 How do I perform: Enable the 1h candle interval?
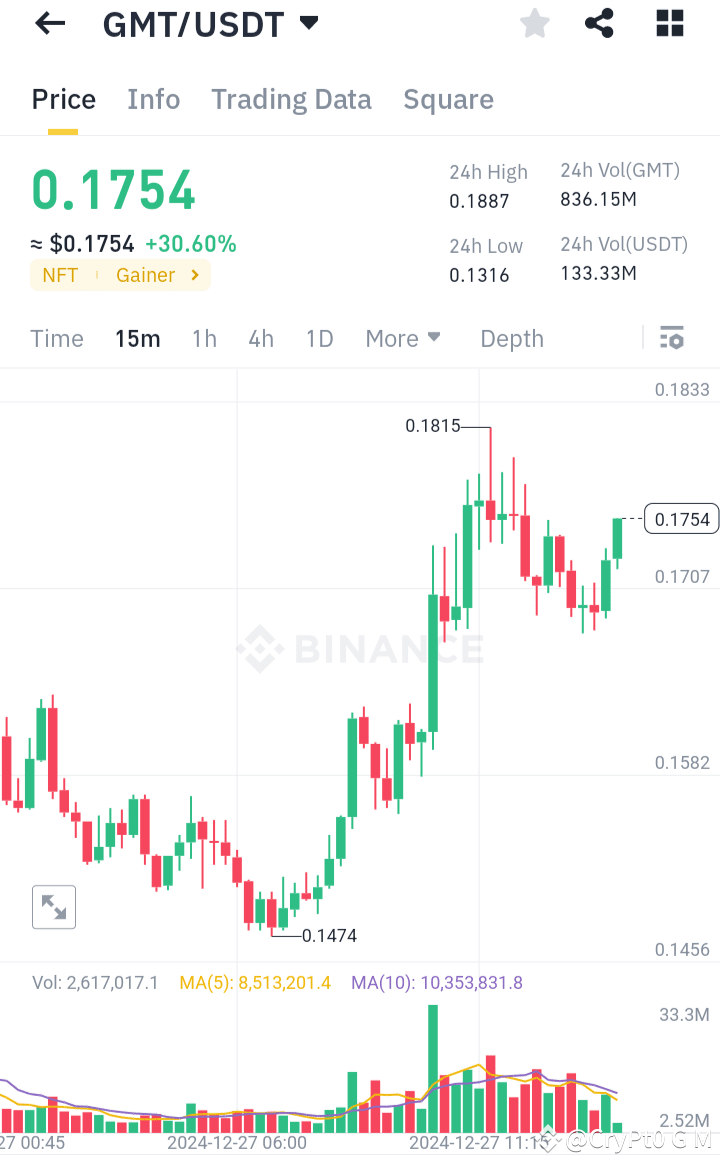tap(204, 338)
